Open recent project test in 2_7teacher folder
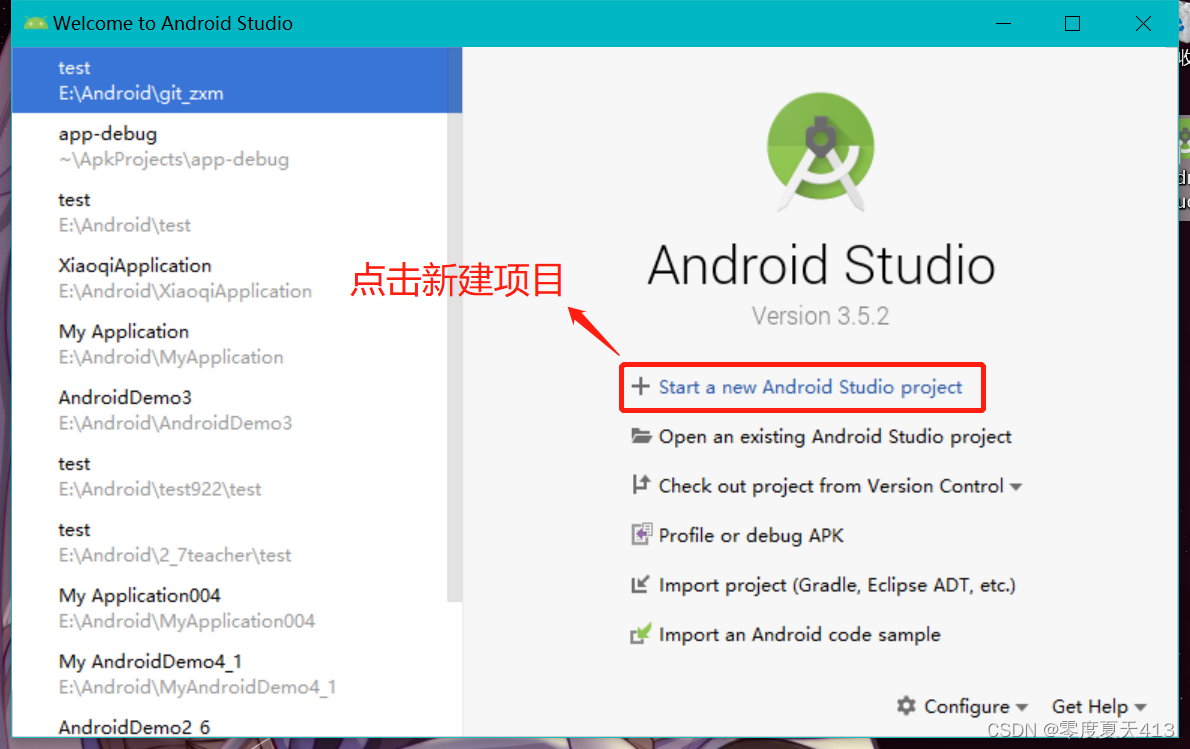 pos(229,543)
